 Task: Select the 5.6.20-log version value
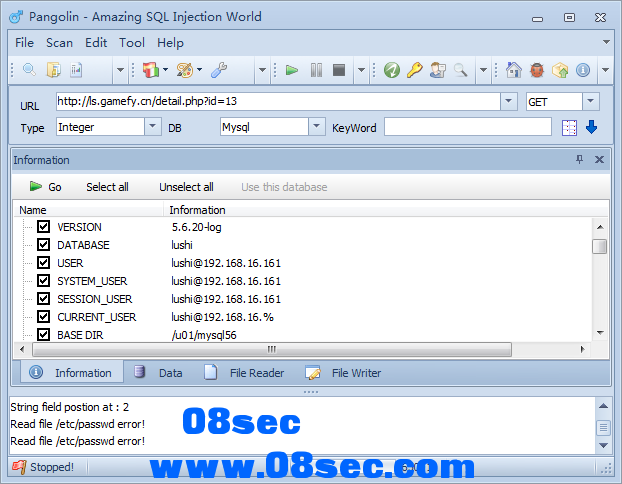pyautogui.click(x=196, y=227)
